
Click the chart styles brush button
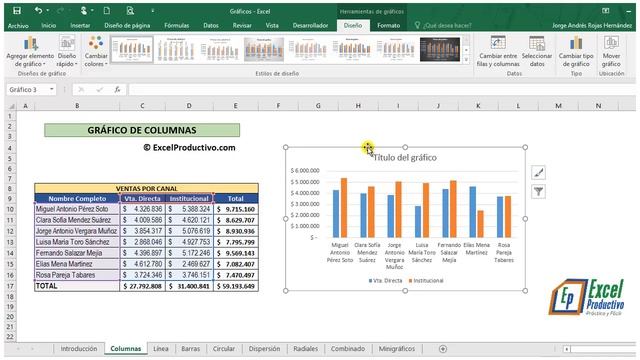[538, 172]
